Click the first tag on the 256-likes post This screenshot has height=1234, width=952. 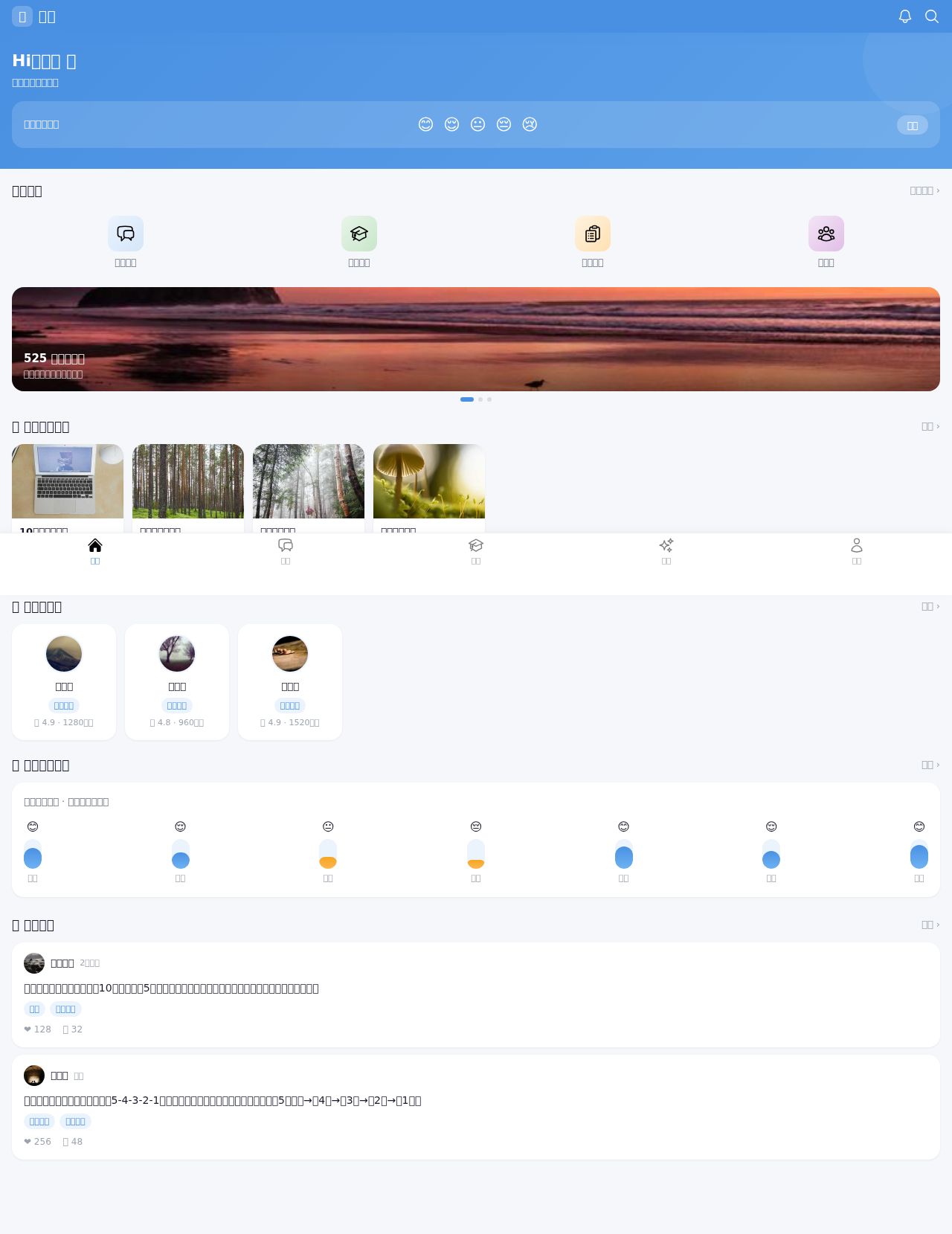click(39, 1122)
